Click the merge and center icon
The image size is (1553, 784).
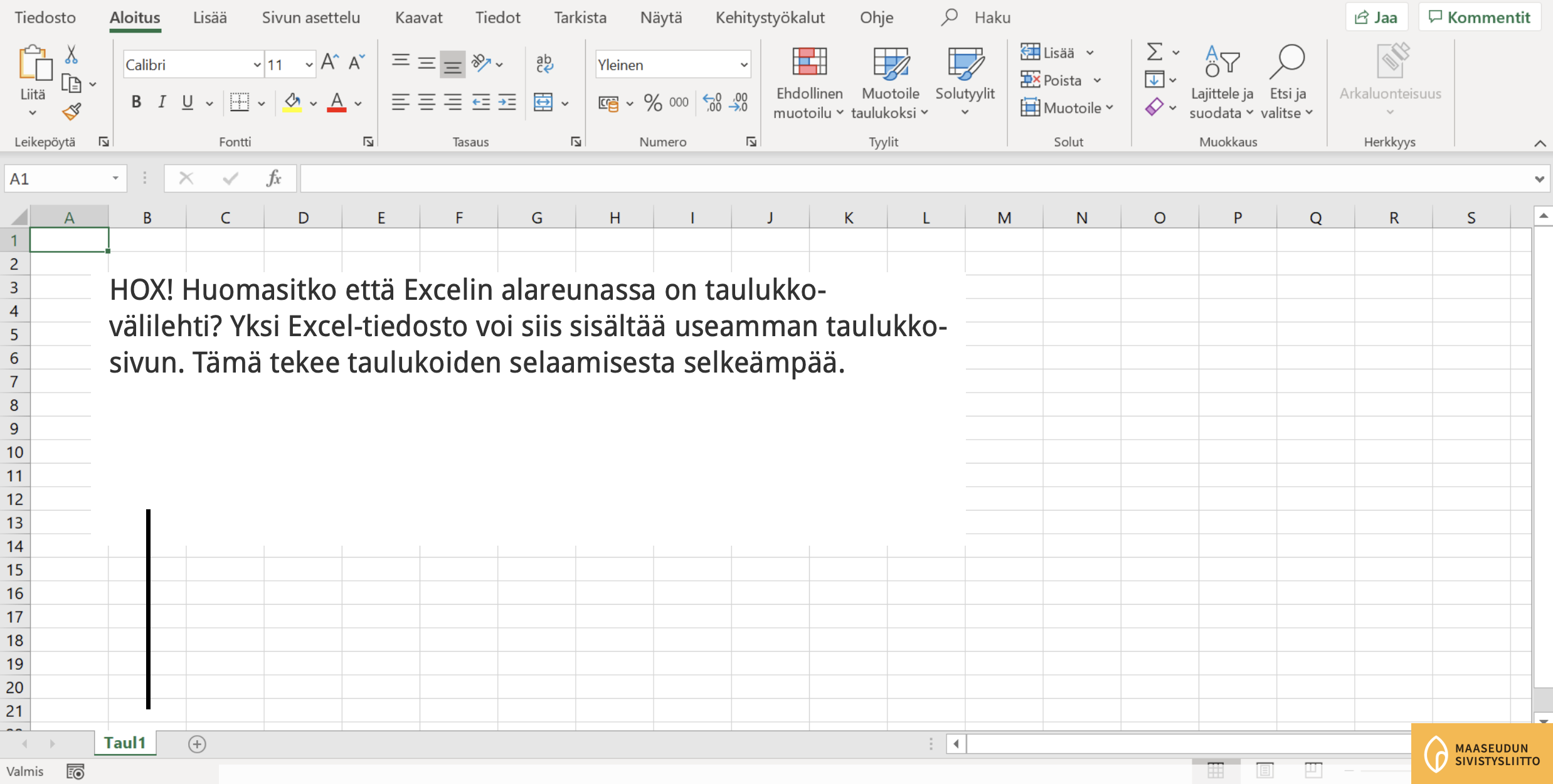543,102
